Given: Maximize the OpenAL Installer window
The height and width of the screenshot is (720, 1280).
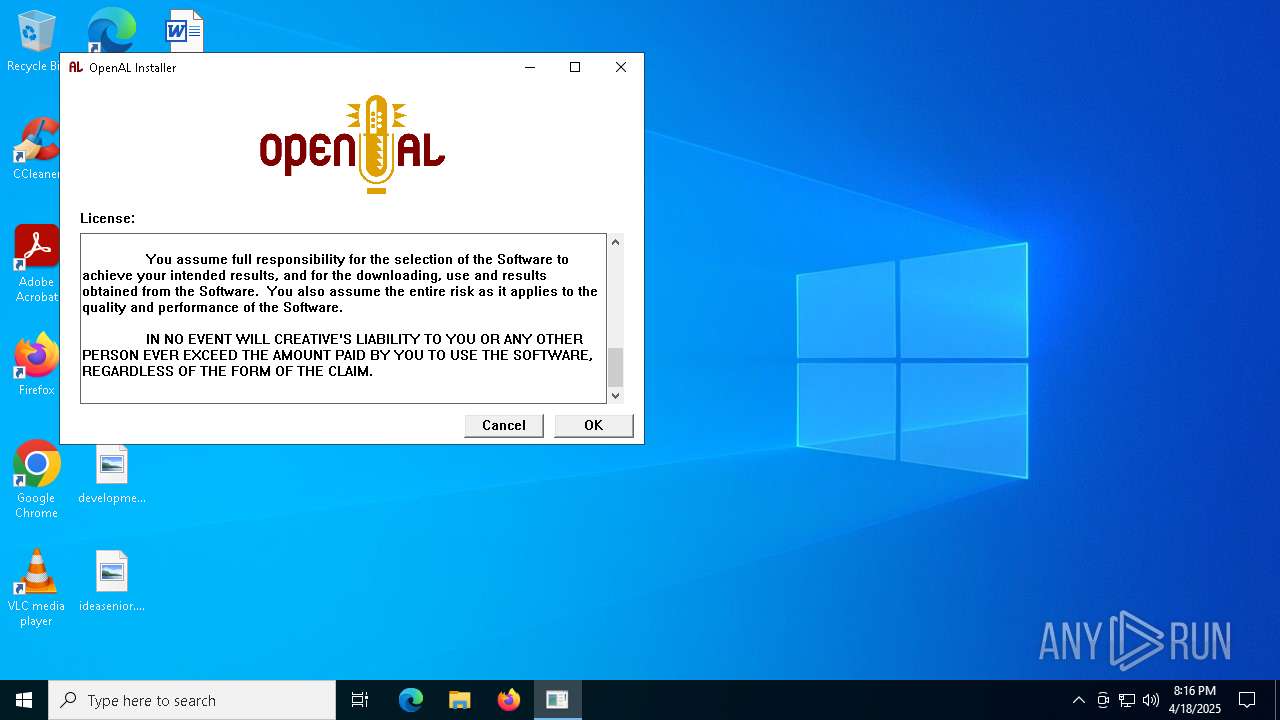Looking at the screenshot, I should [575, 67].
